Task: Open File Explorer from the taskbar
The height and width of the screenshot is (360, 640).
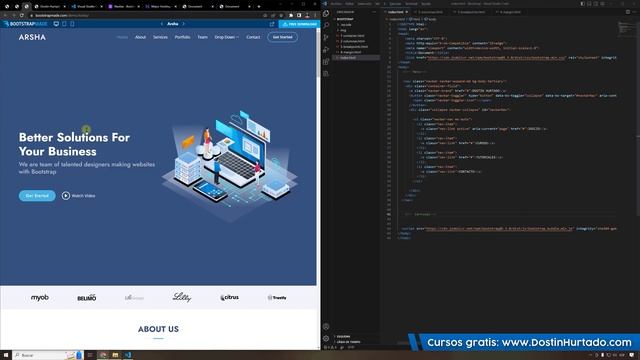Action: (116, 355)
